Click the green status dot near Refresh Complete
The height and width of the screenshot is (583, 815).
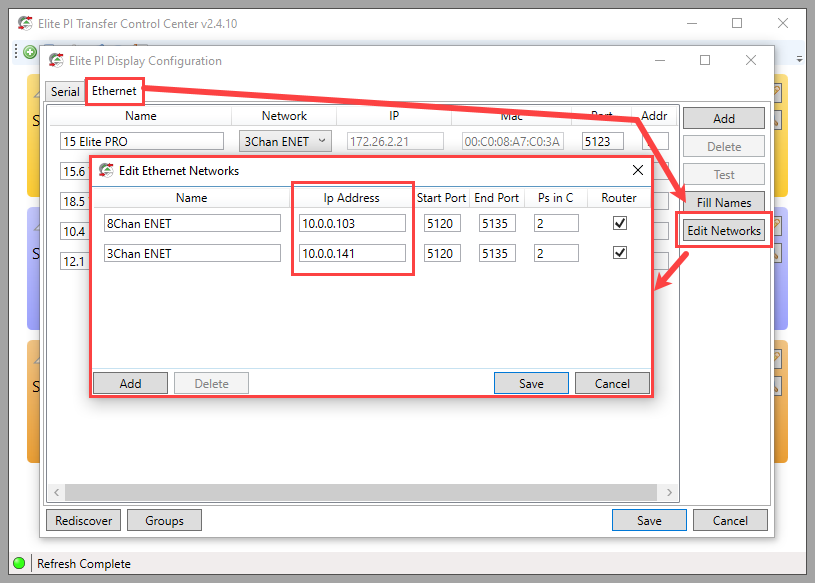point(20,563)
